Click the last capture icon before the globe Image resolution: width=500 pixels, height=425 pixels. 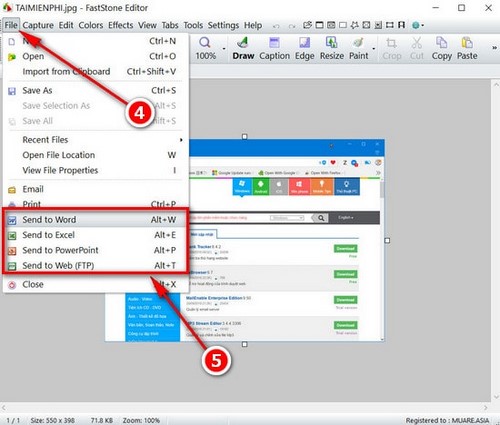click(401, 25)
